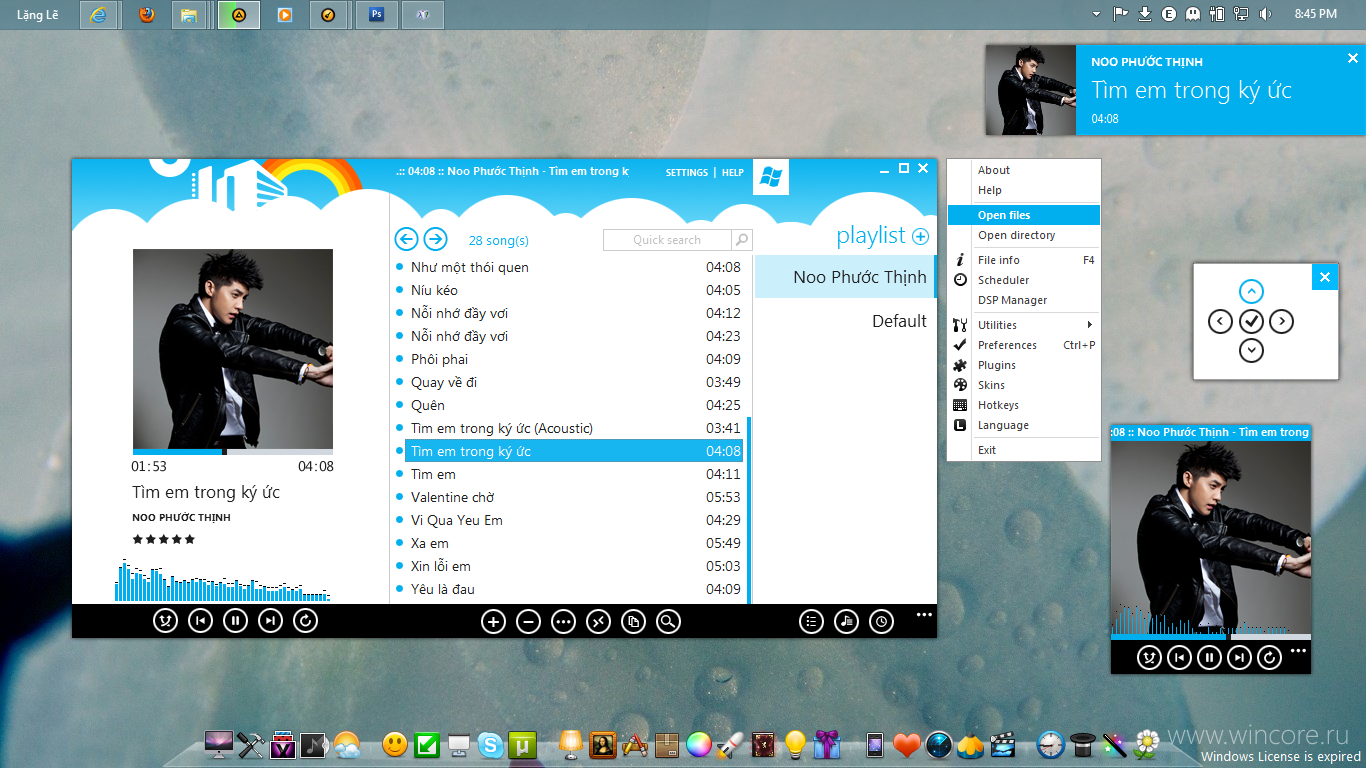Click the Internet Explorer taskbar icon
The width and height of the screenshot is (1366, 768).
99,15
